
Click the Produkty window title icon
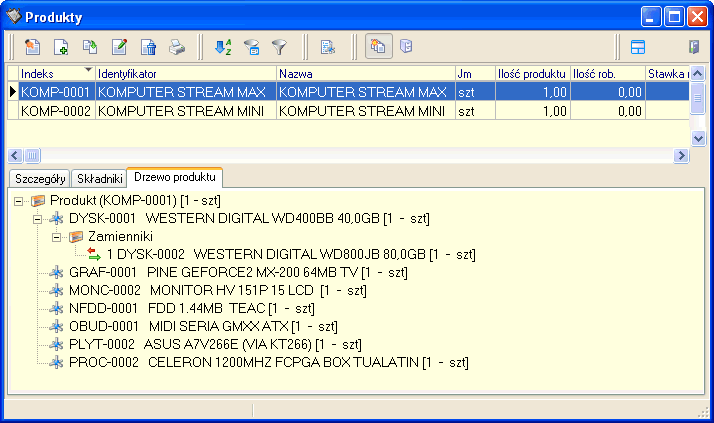pyautogui.click(x=14, y=16)
